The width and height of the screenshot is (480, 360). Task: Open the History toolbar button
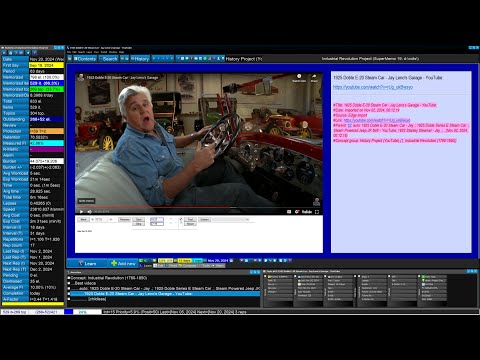pos(140,59)
